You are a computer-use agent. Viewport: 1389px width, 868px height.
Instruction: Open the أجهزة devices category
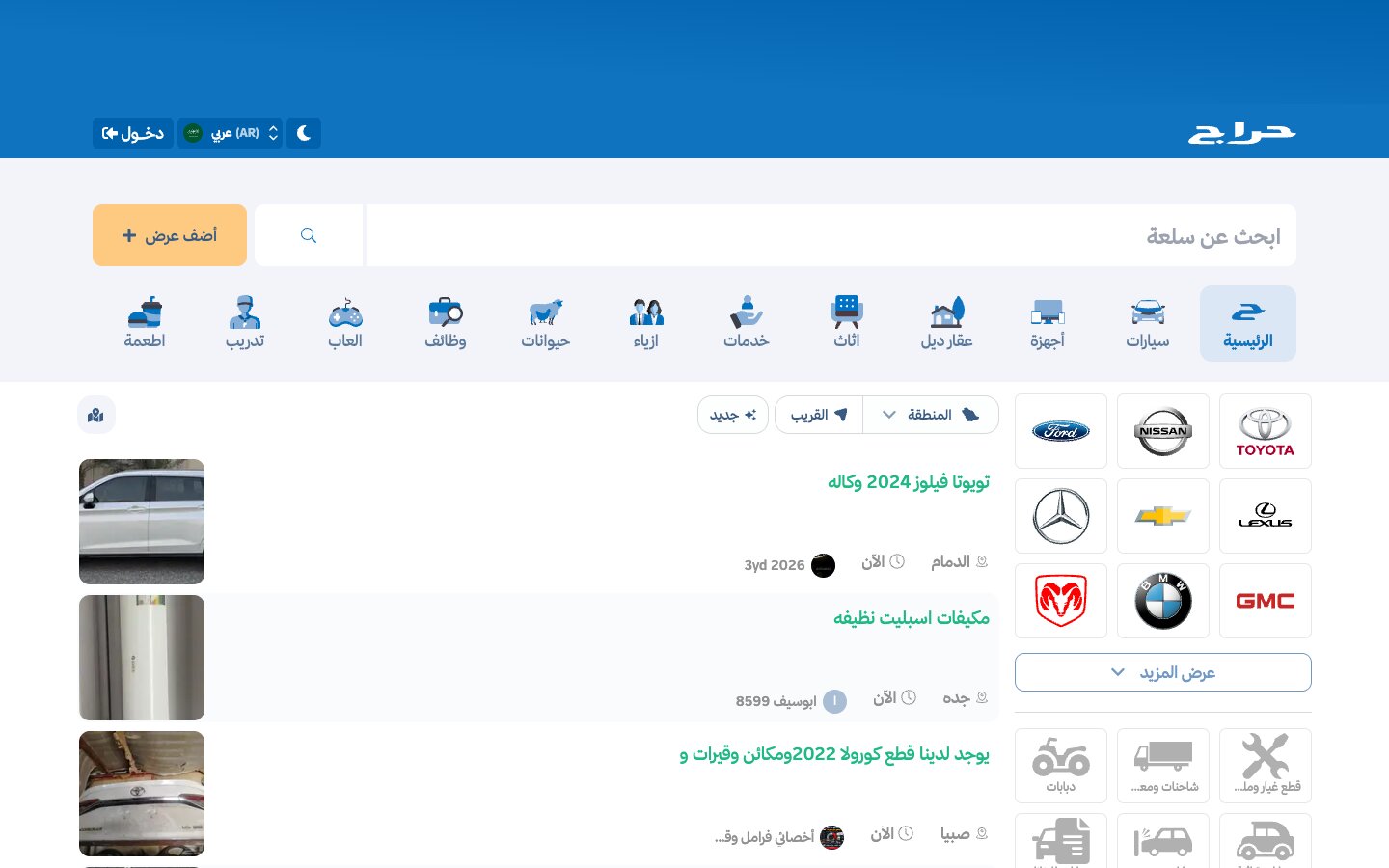pos(1048,324)
